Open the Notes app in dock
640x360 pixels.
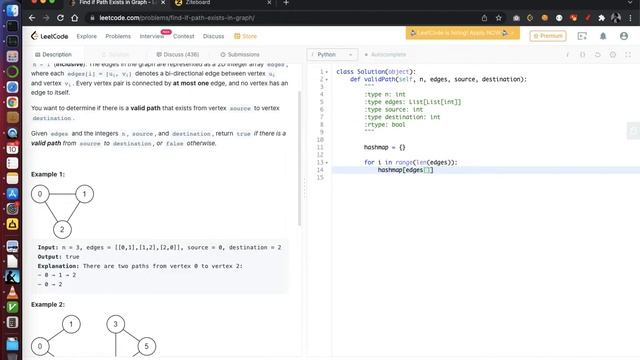point(12,178)
